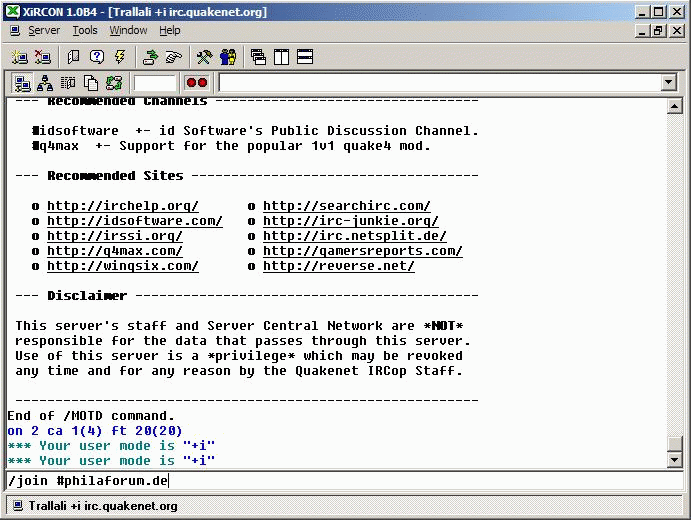Open the Server menu

[43, 31]
